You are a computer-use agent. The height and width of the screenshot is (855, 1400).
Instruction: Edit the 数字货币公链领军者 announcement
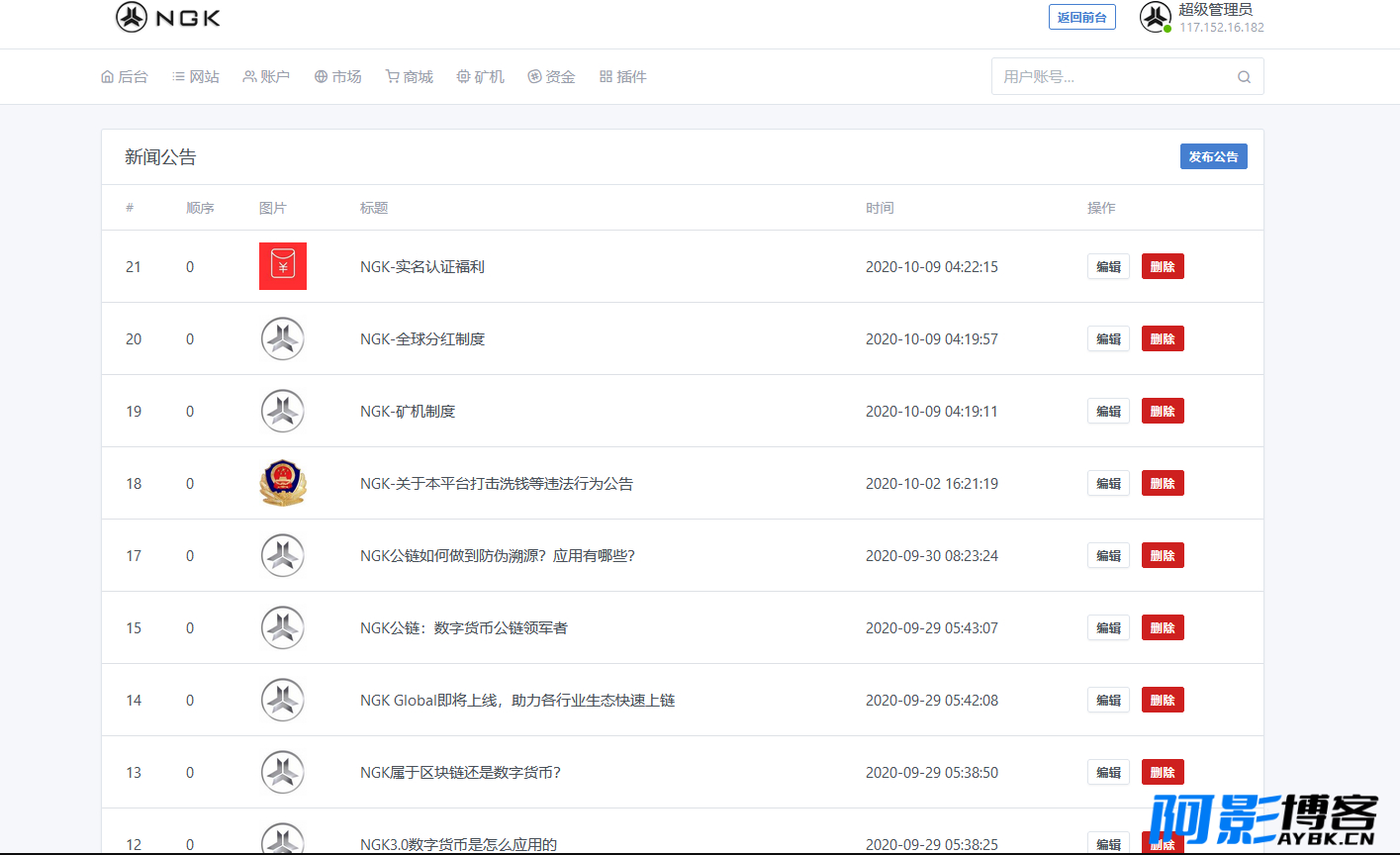(1108, 627)
